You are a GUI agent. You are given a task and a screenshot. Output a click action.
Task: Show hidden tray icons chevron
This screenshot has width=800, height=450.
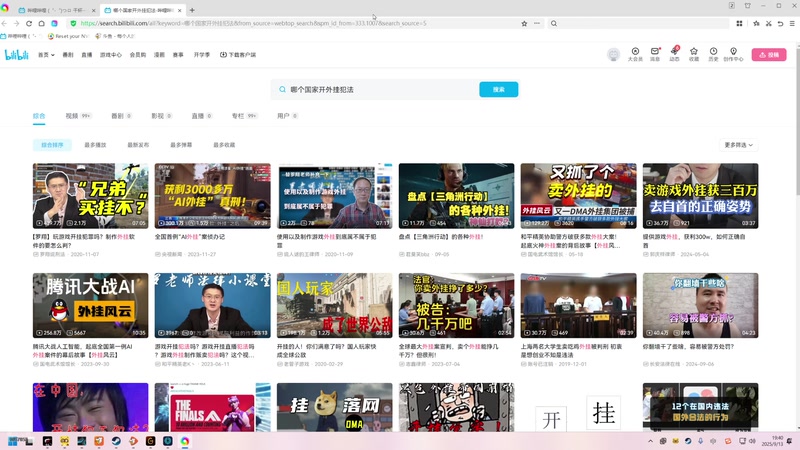tap(651, 441)
